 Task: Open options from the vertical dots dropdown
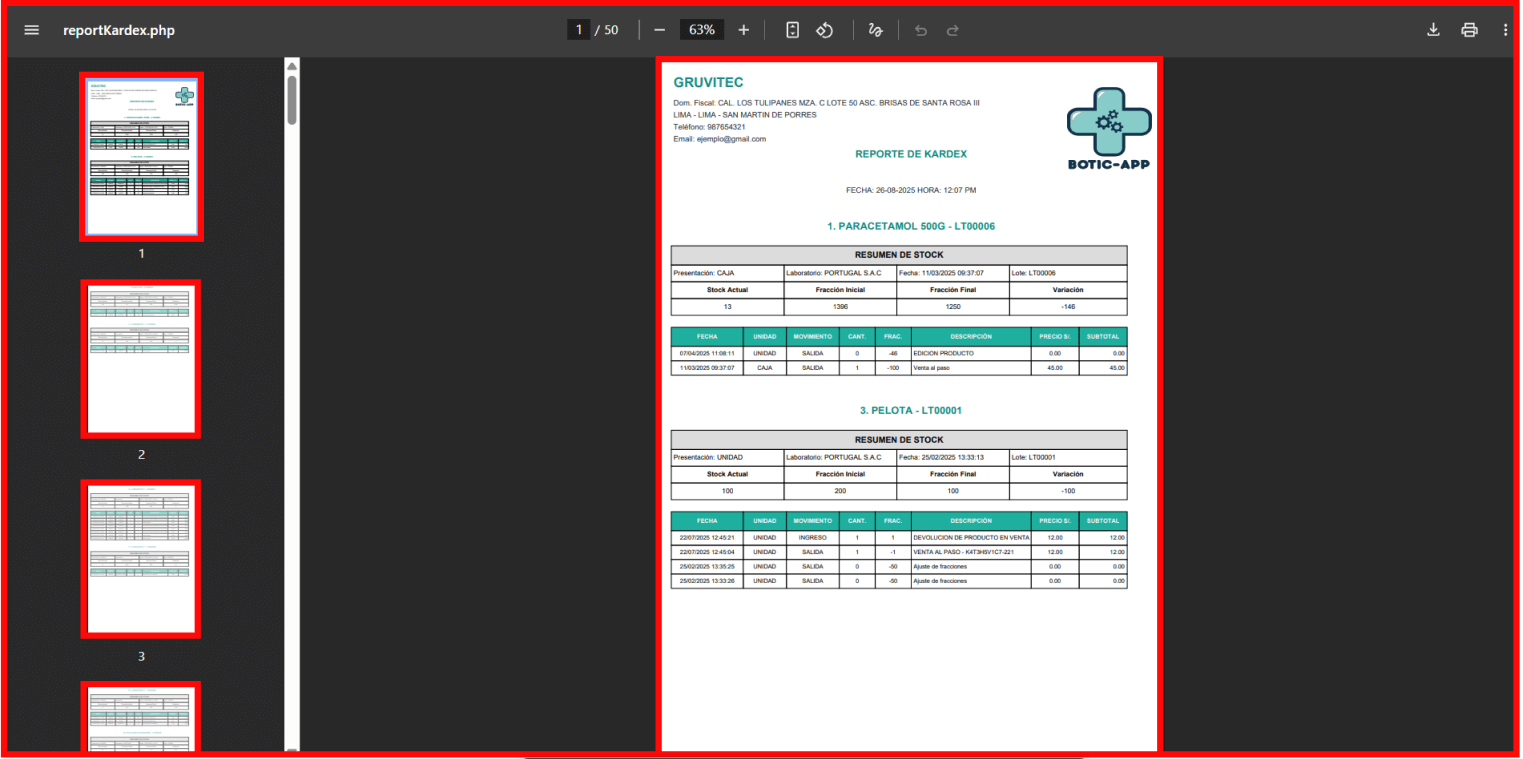pos(1506,29)
